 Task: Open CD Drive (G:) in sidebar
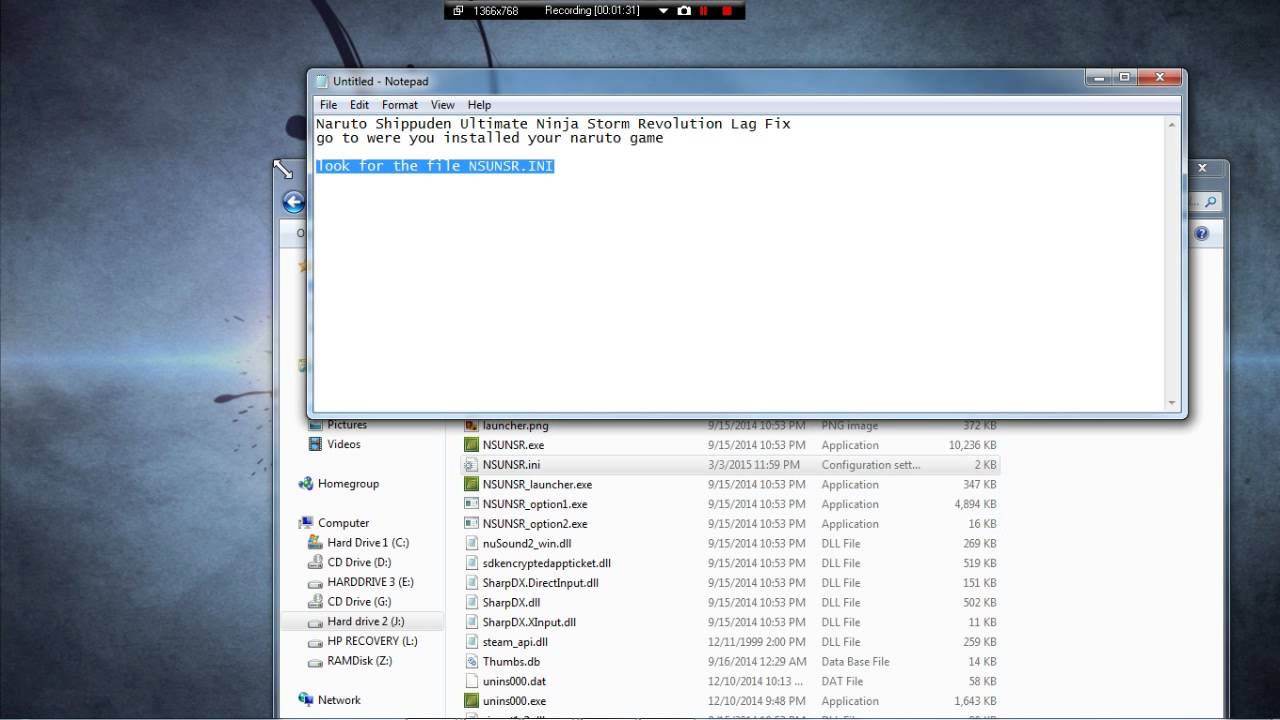tap(359, 602)
